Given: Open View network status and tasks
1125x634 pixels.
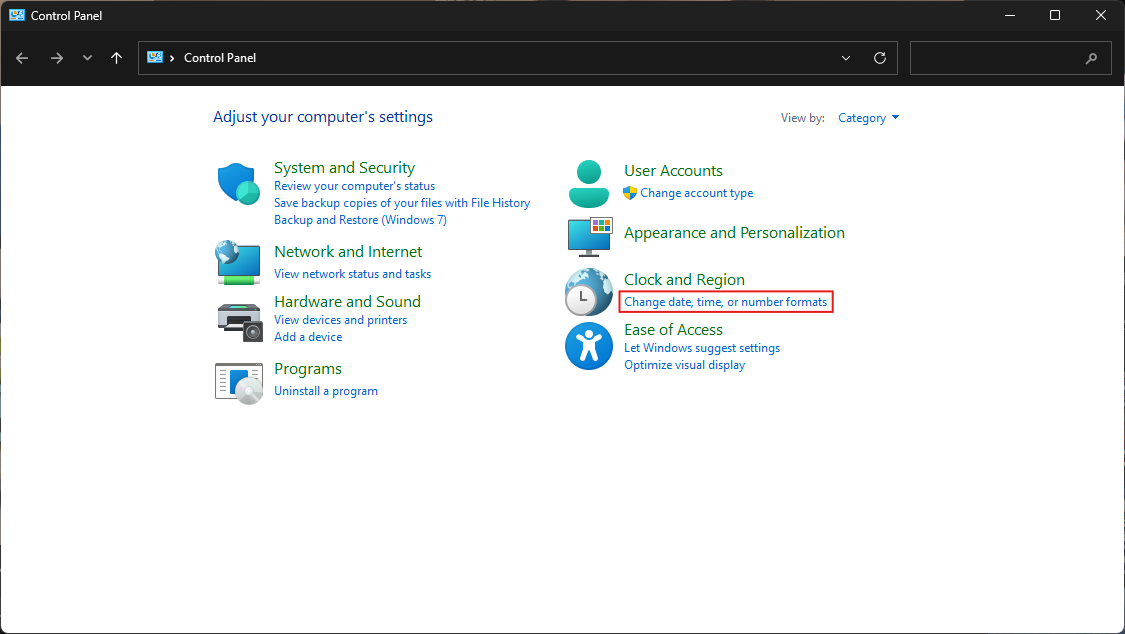Looking at the screenshot, I should point(352,274).
